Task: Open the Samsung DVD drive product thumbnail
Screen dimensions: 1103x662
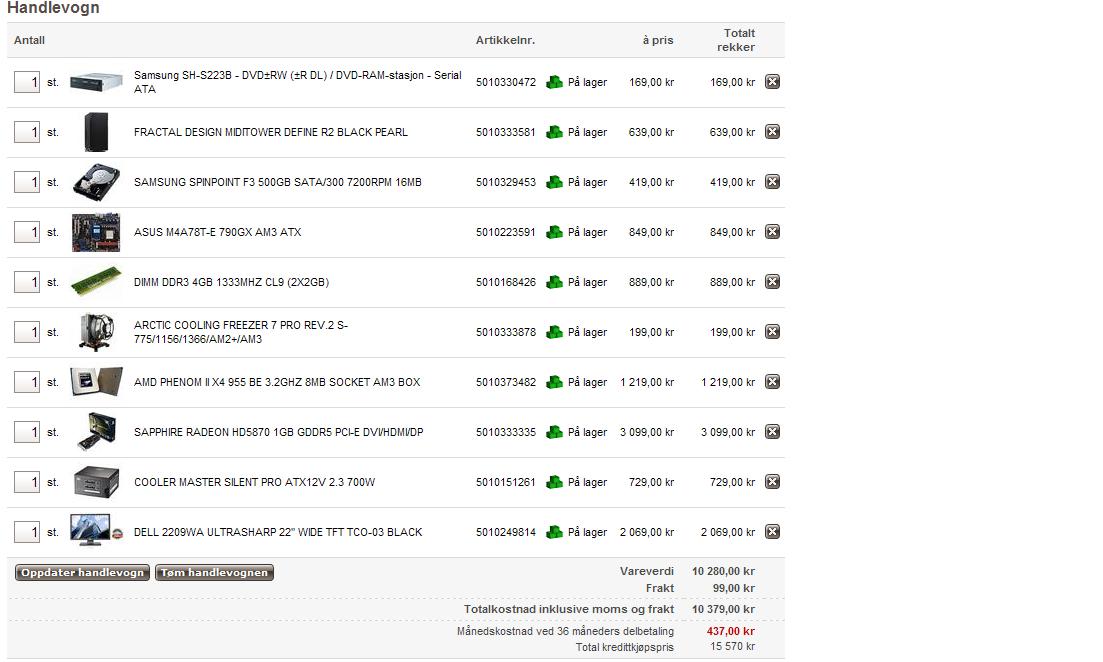Action: point(96,82)
